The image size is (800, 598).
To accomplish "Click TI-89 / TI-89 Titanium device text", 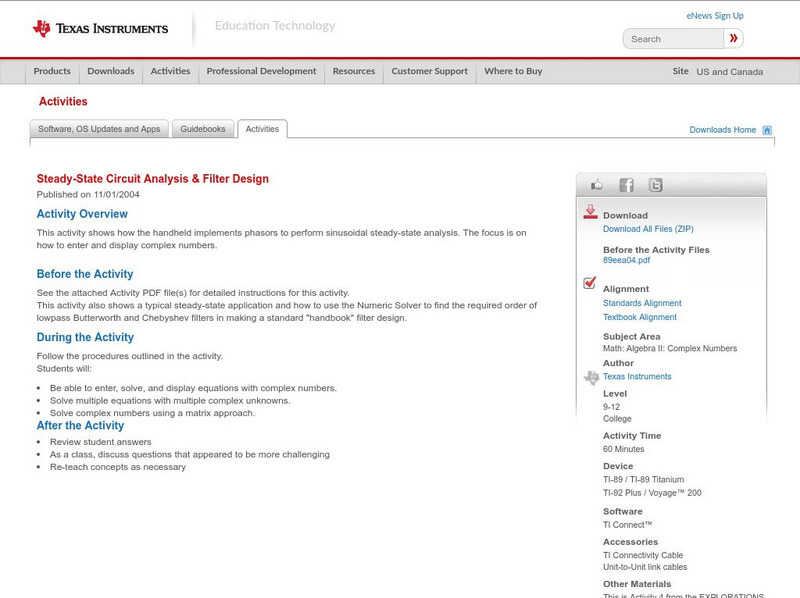I will tap(643, 480).
